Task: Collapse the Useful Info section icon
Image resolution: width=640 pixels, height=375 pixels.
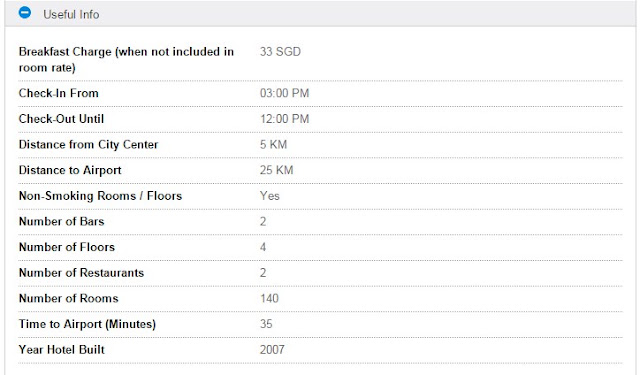Action: click(25, 13)
